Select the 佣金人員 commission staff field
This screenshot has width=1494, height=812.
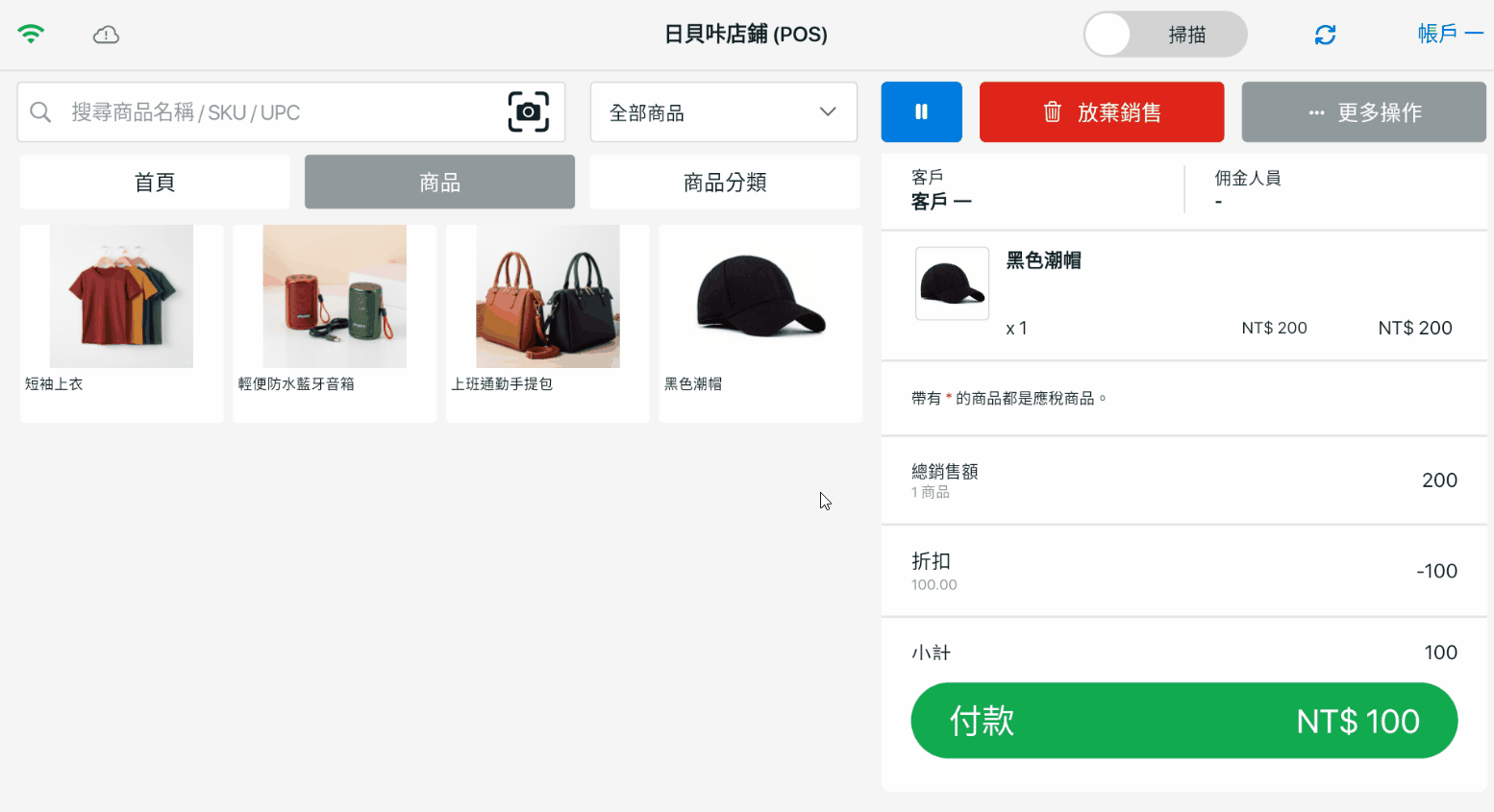[1336, 190]
